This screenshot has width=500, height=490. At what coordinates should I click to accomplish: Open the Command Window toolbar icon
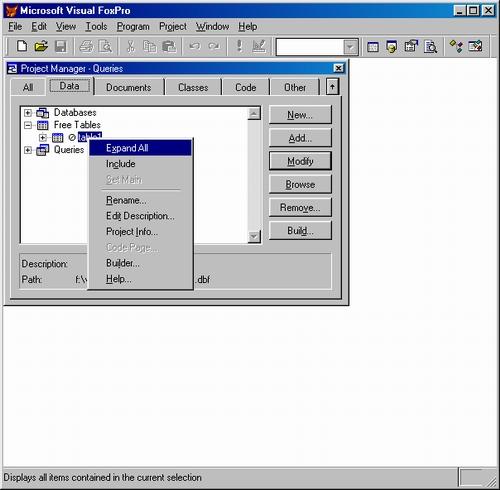373,47
